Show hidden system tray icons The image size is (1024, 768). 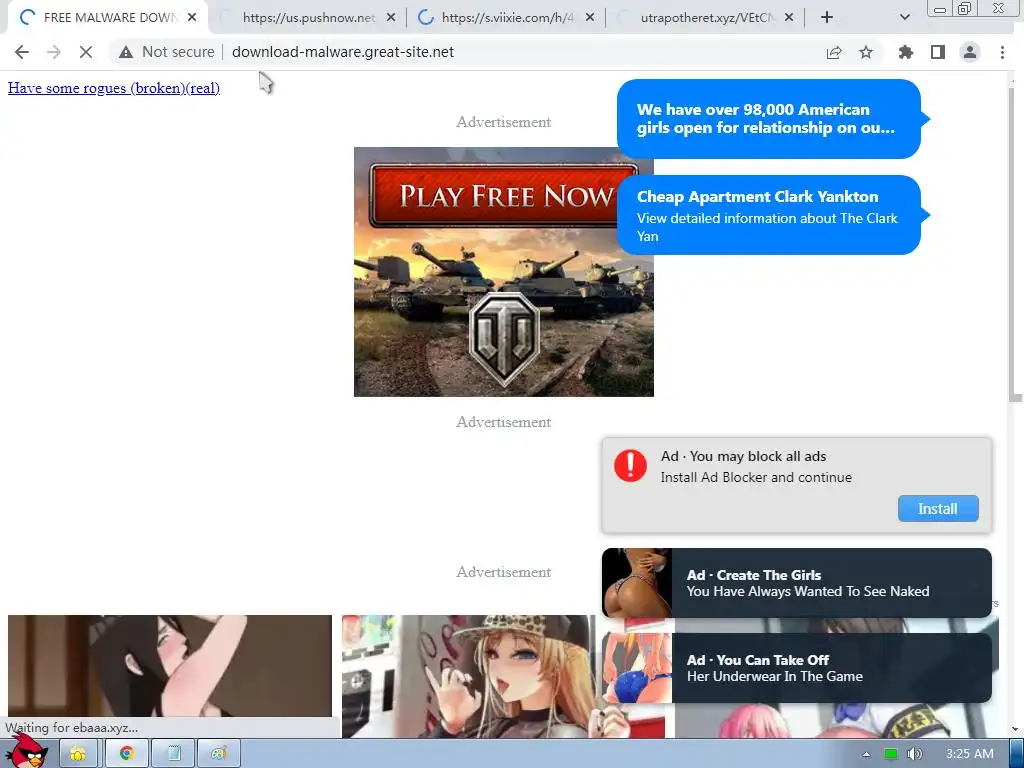click(866, 754)
